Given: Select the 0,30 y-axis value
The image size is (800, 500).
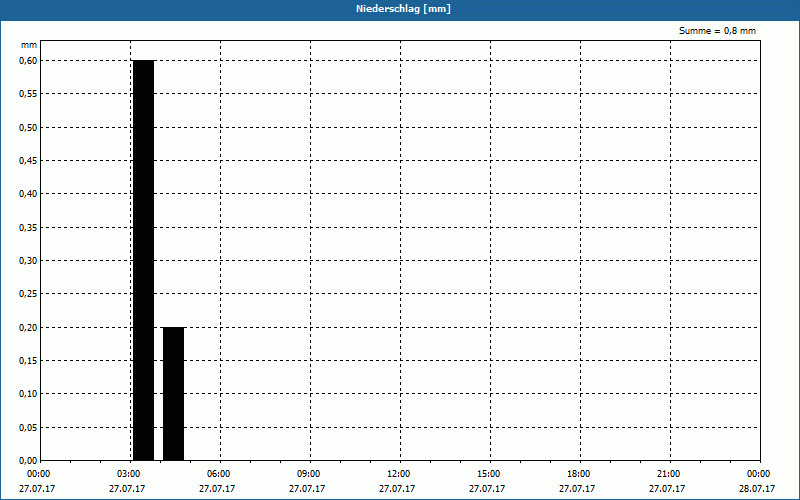Looking at the screenshot, I should click(x=28, y=260).
